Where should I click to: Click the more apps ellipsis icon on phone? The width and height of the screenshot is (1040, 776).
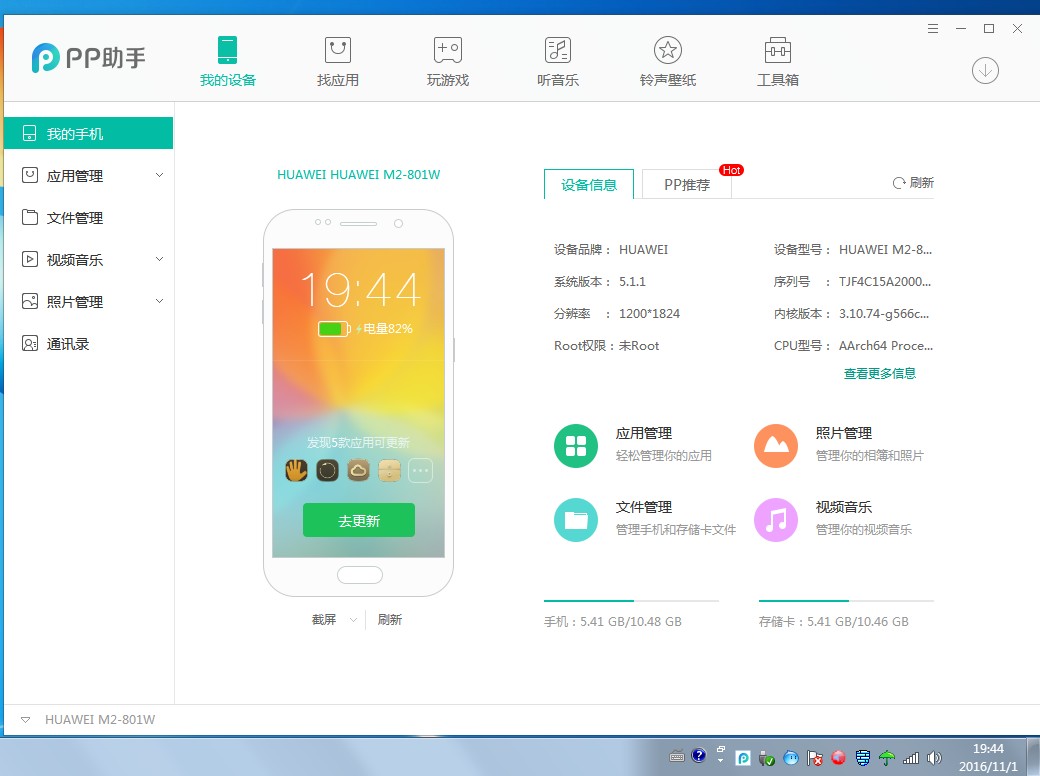point(421,471)
